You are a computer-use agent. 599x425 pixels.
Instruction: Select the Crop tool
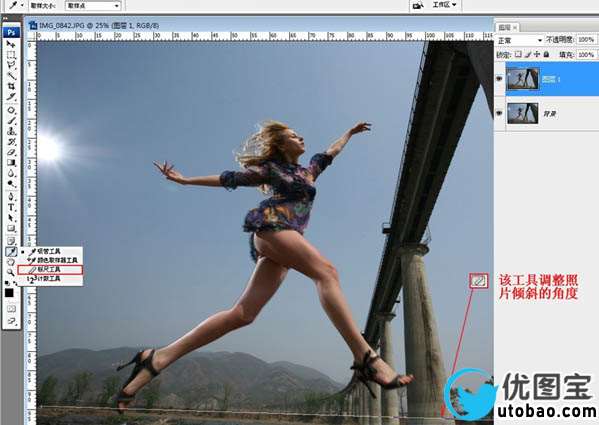[11, 86]
